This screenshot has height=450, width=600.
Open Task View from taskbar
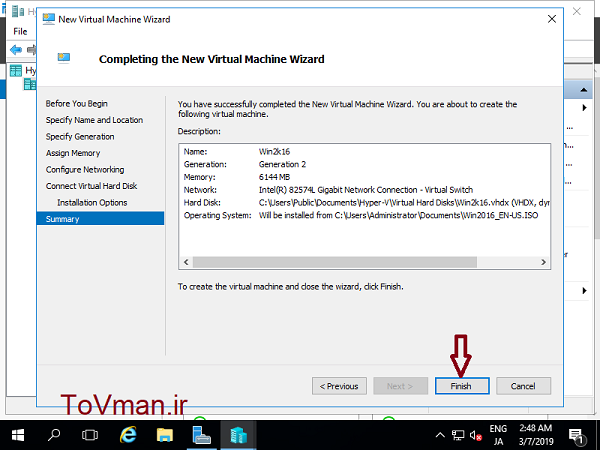tap(90, 435)
